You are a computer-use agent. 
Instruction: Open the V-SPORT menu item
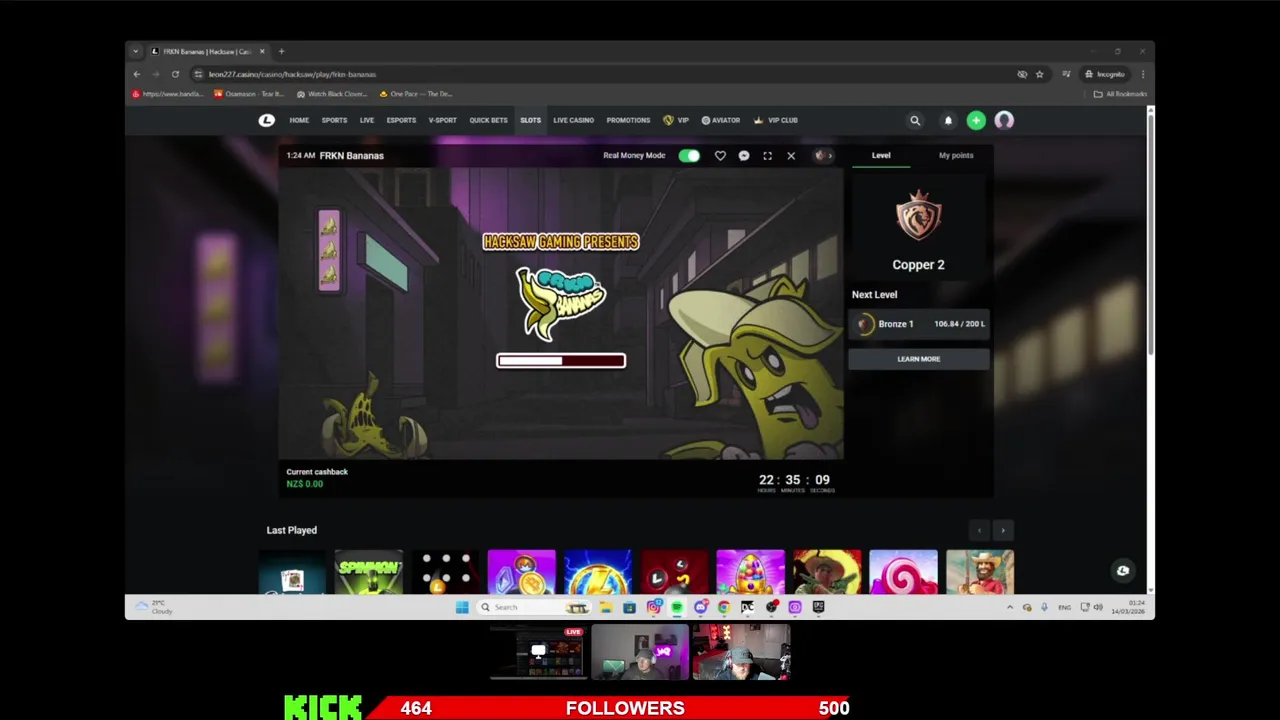(442, 120)
